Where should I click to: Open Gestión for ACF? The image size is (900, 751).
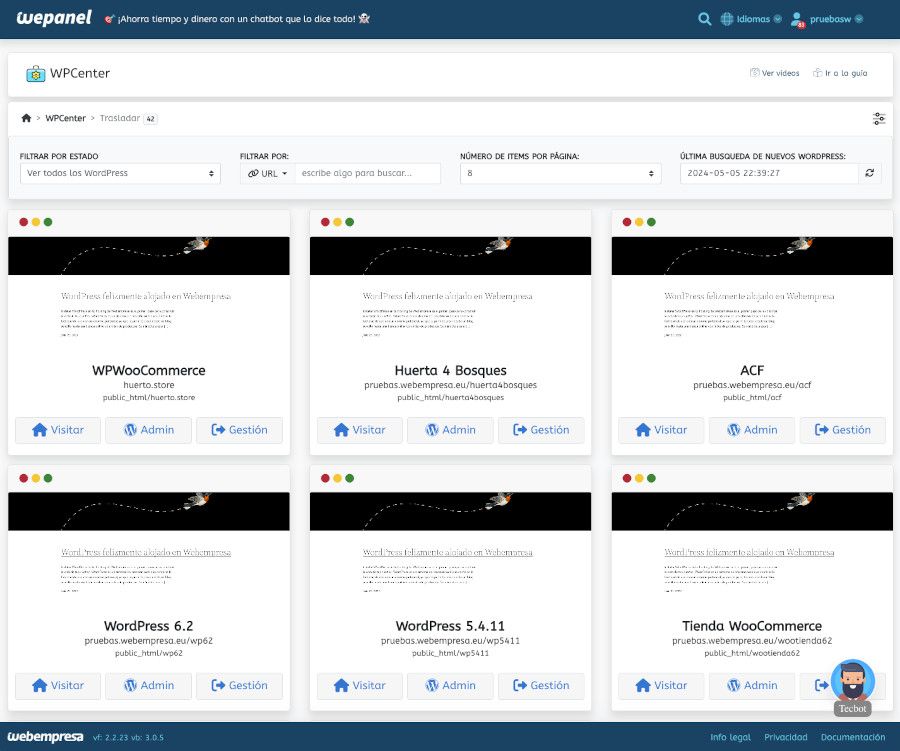843,430
